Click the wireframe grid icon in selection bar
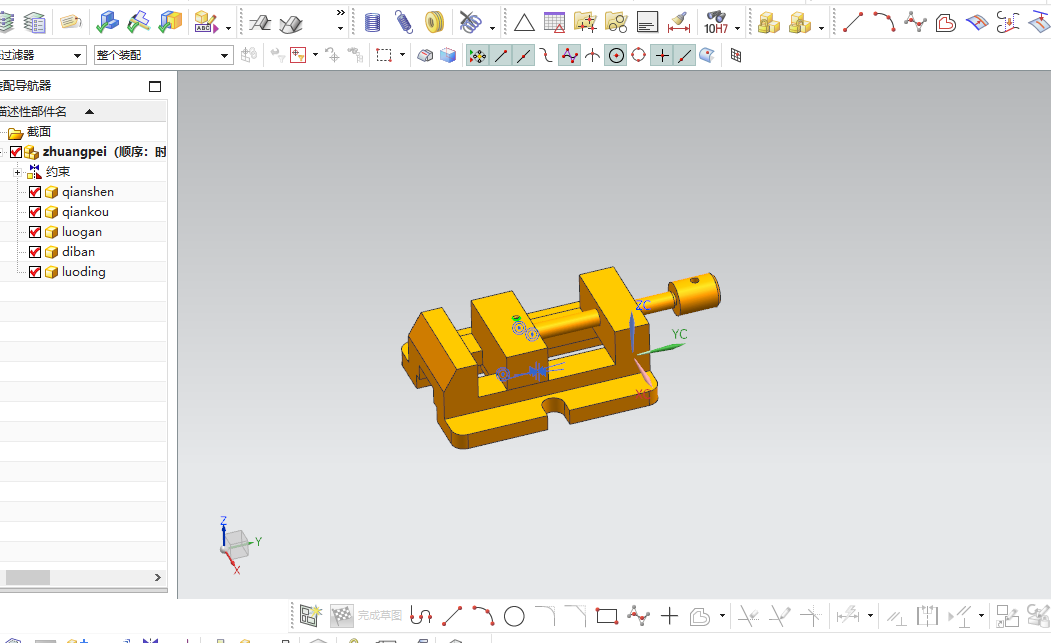This screenshot has height=643, width=1051. click(x=736, y=56)
